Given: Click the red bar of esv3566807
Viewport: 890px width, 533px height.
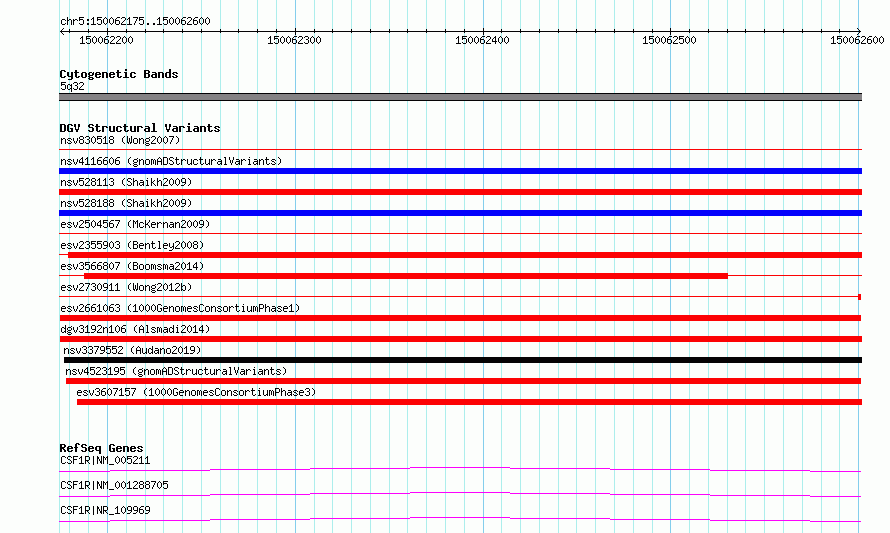Looking at the screenshot, I should 406,276.
